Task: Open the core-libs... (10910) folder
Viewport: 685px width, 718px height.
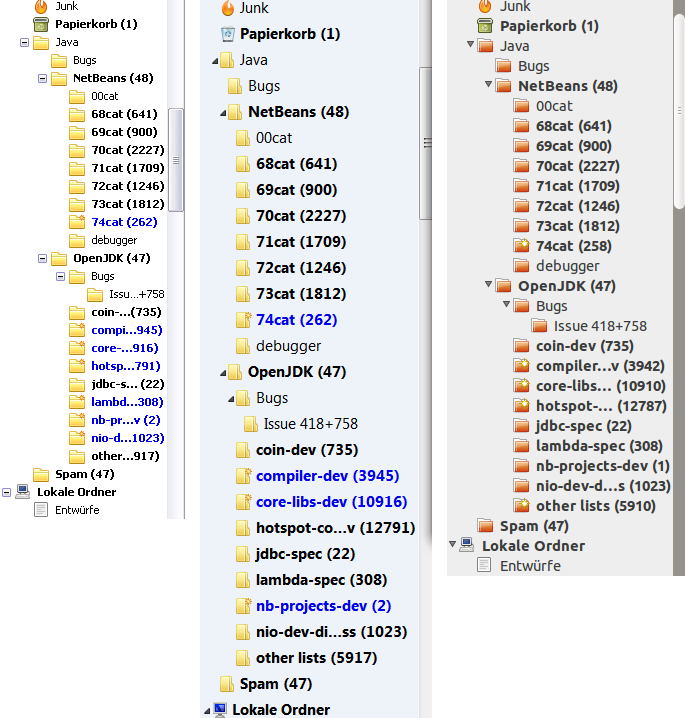Action: 600,386
